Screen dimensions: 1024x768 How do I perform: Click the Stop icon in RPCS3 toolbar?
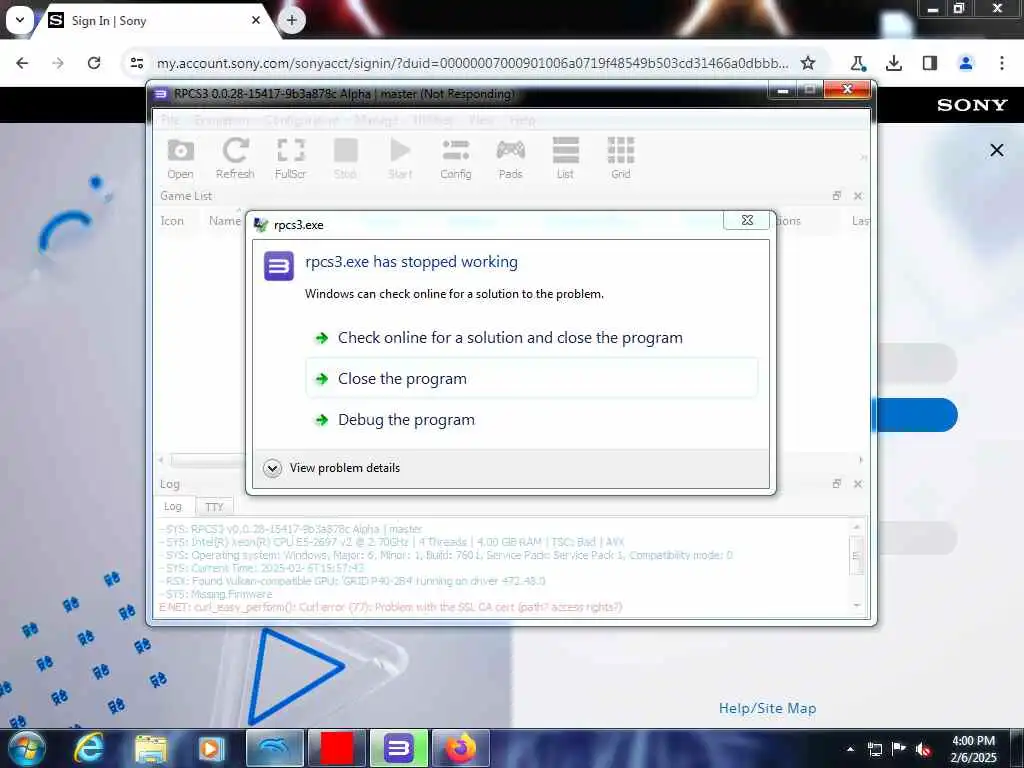345,157
